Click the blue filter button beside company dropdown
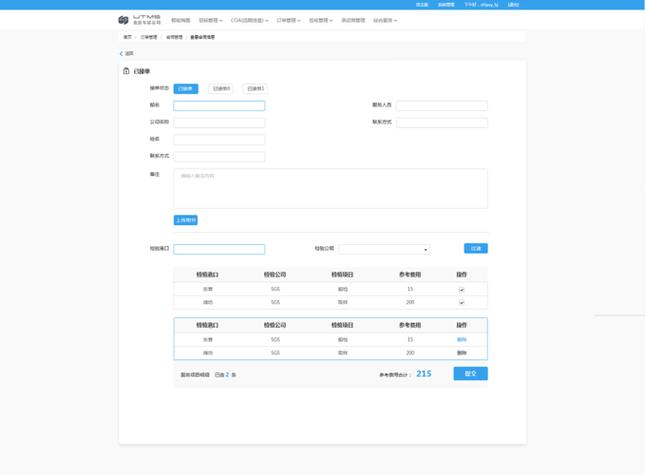This screenshot has height=475, width=645. (x=476, y=248)
